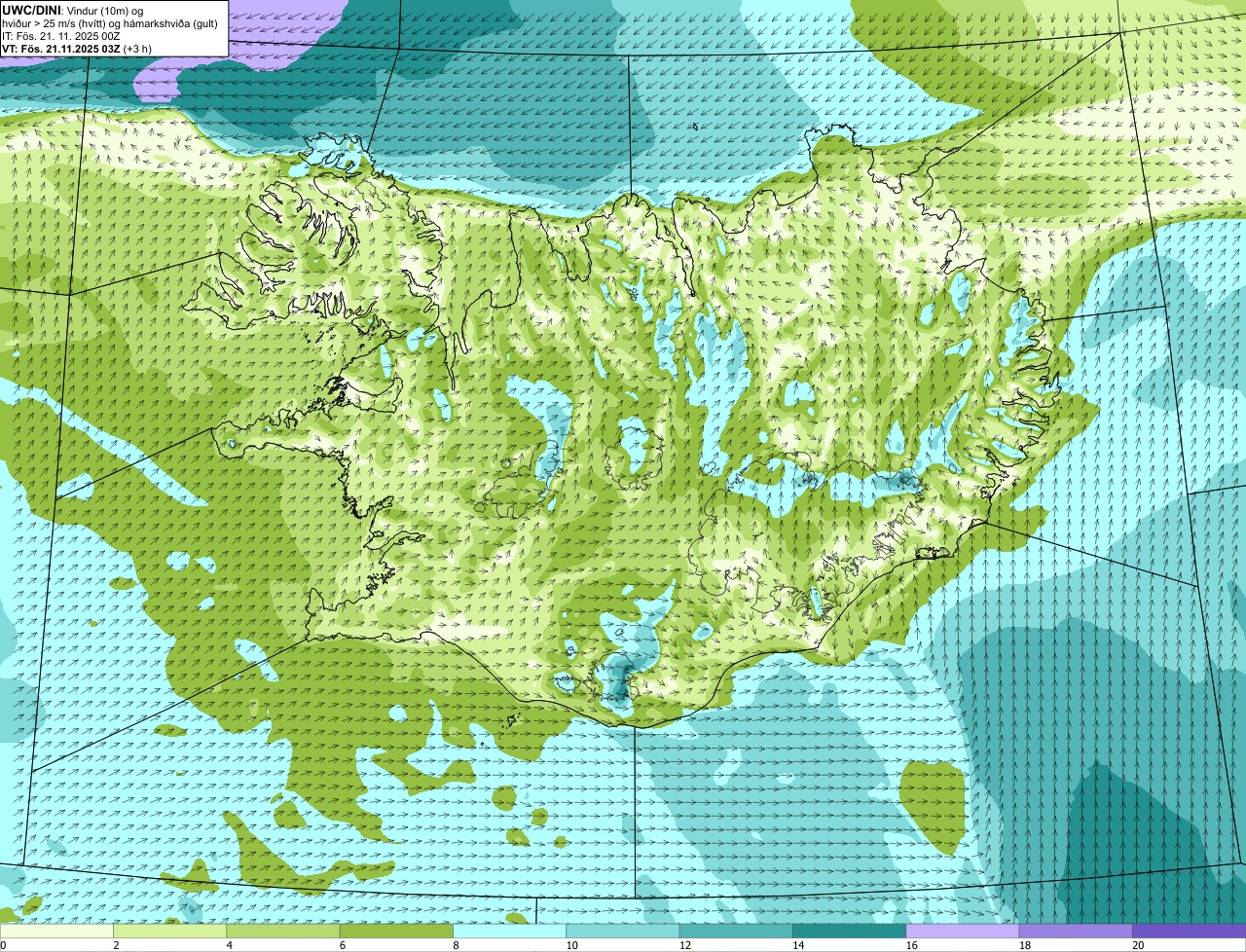The width and height of the screenshot is (1246, 952).
Task: Click the 0–2 m/s pale yellow legend swatch
Action: (56, 931)
